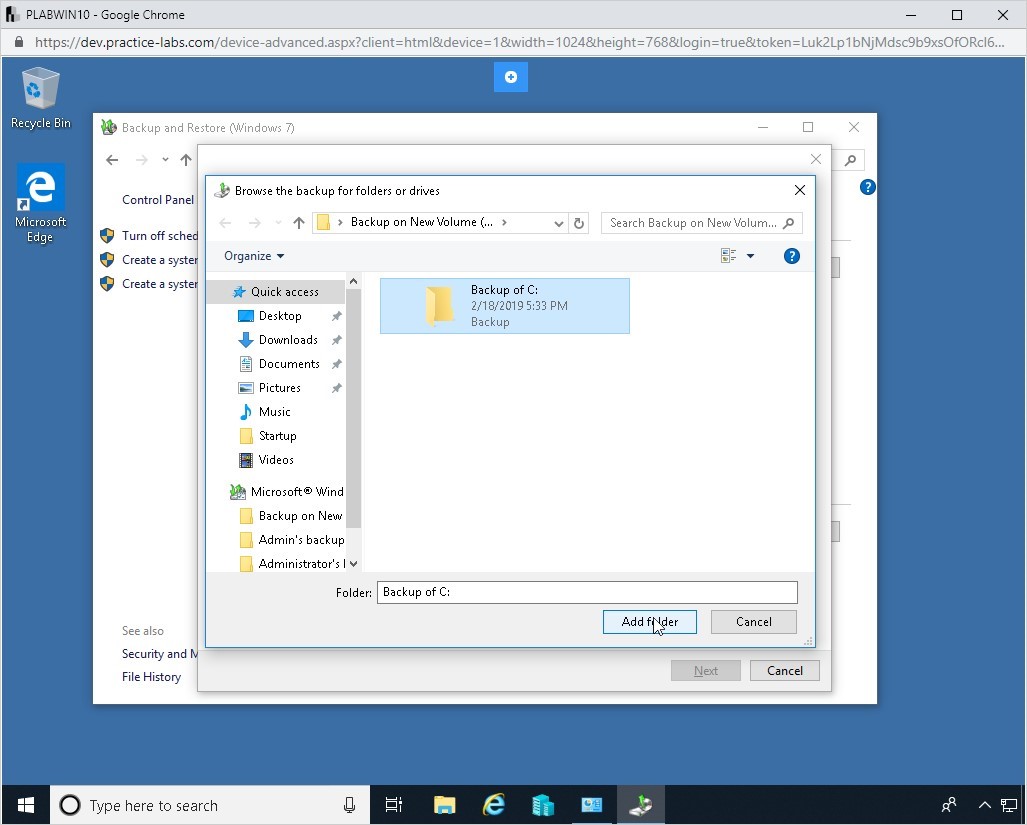Select Quick access in navigation pane
Viewport: 1027px width, 825px height.
click(278, 292)
